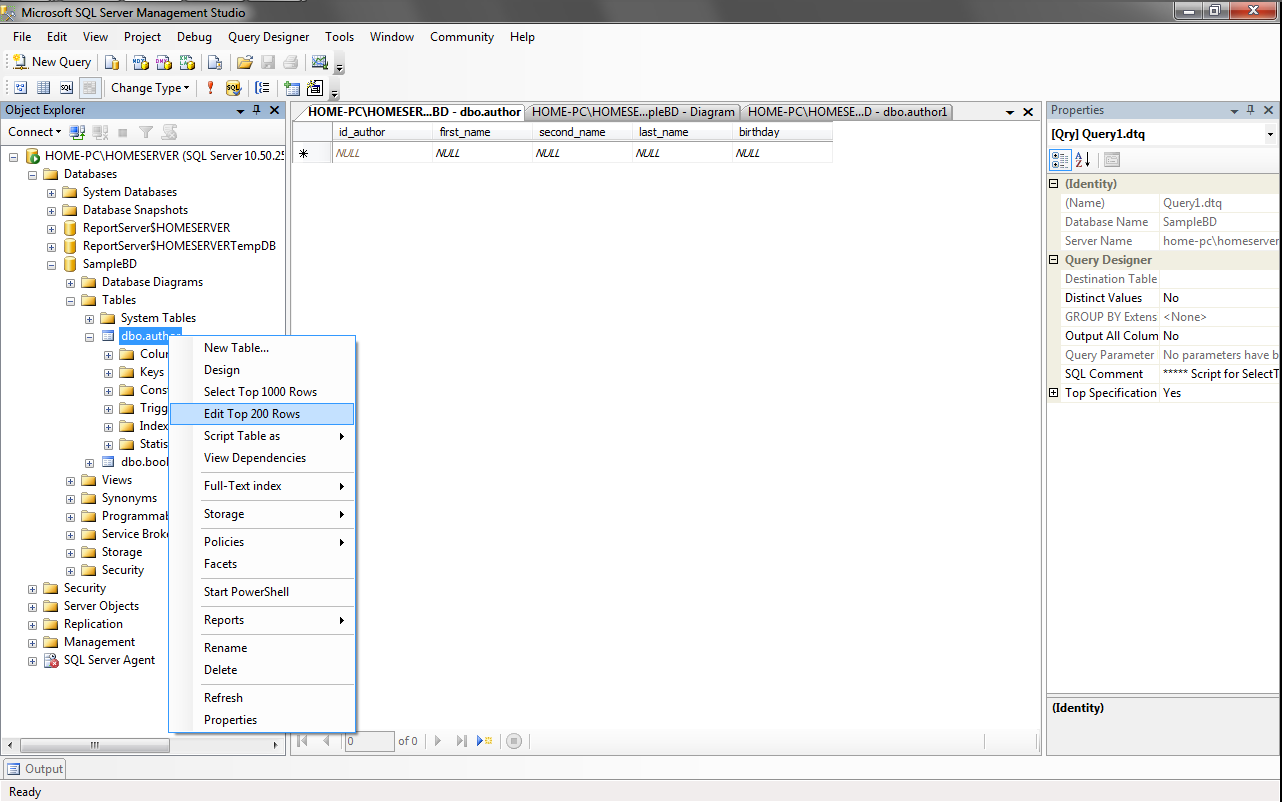Open the Connect dropdown in Object Explorer

coord(34,132)
